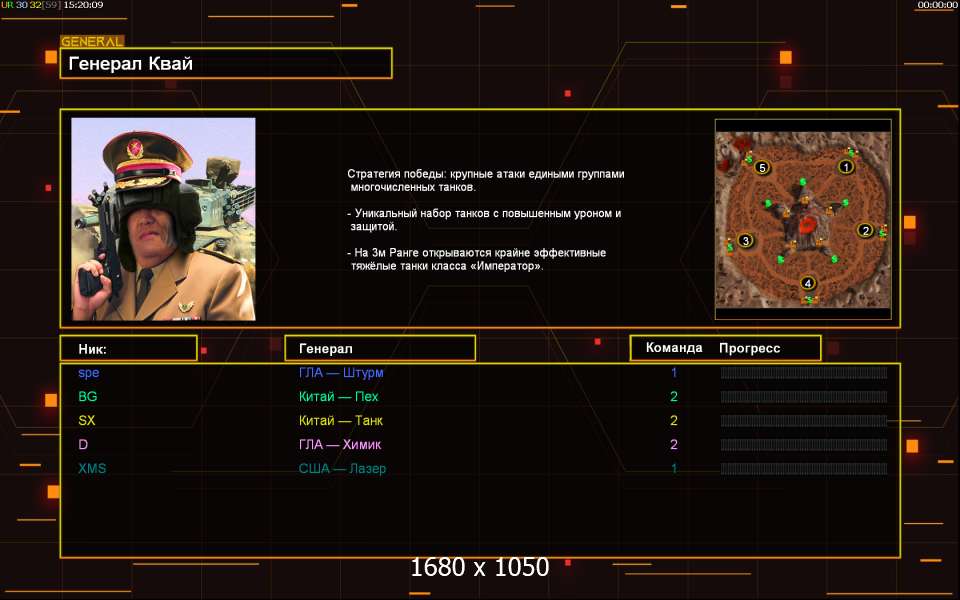
Task: Click the GENERAL label above the title
Action: (92, 42)
